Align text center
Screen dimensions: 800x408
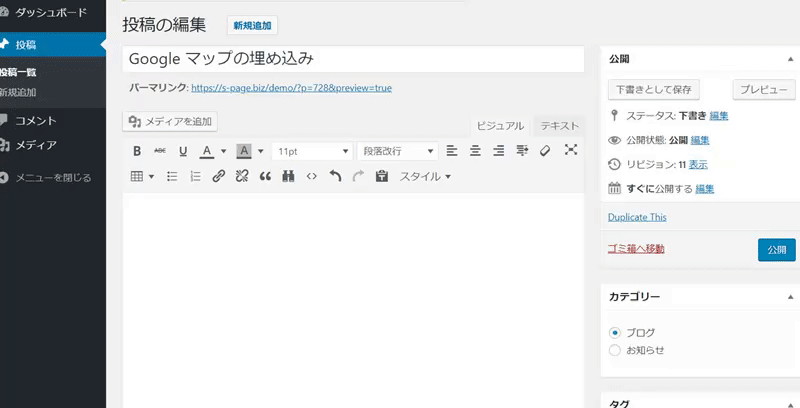[x=475, y=150]
